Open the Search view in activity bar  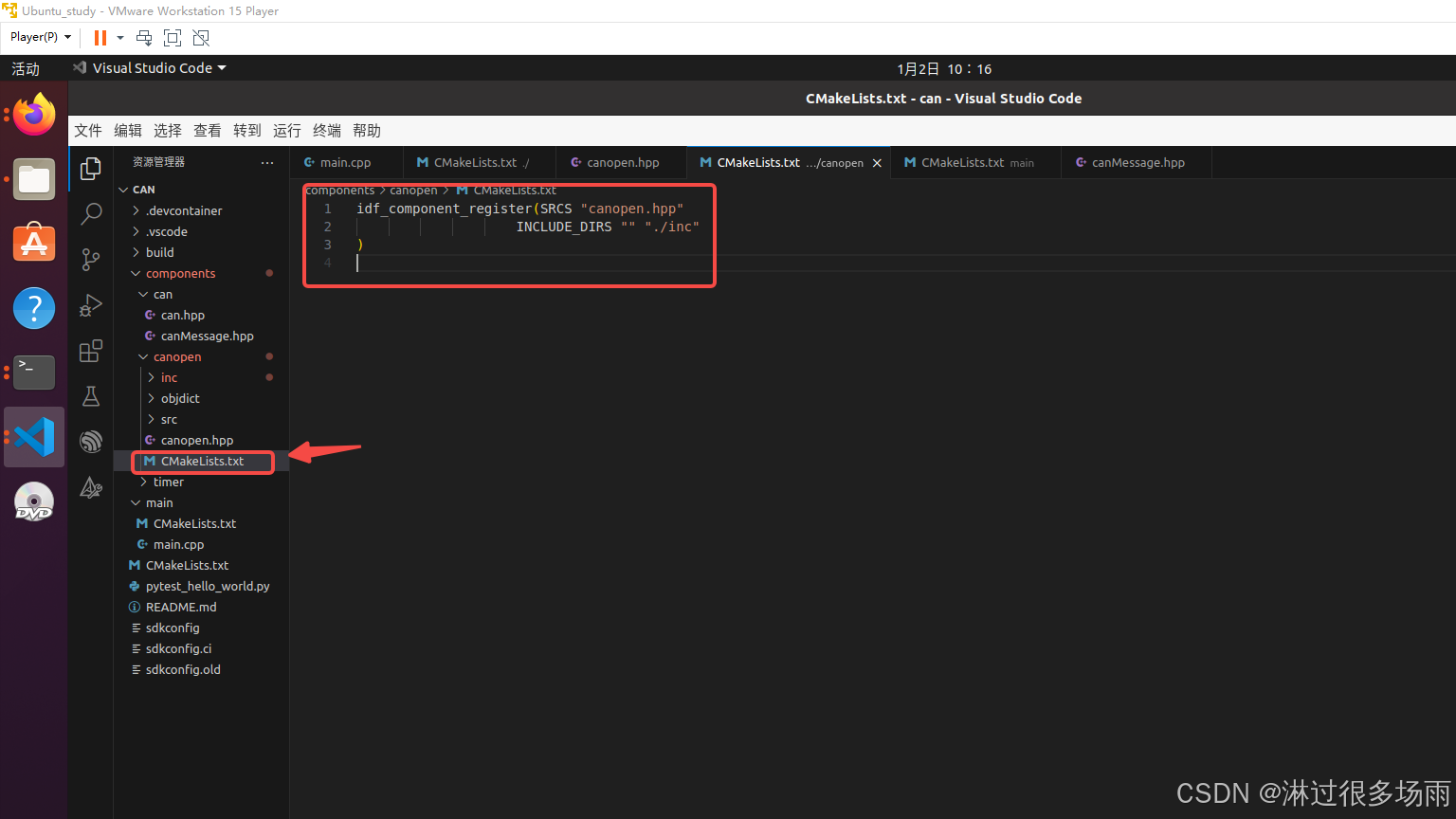click(x=91, y=214)
